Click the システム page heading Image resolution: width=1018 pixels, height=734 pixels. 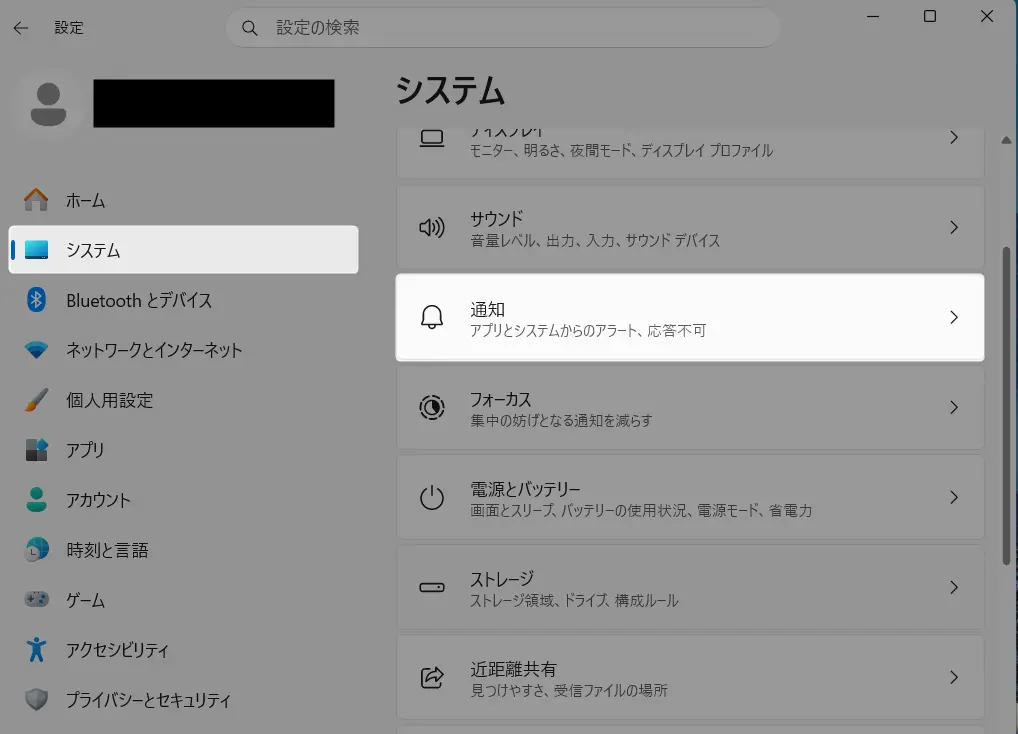[x=450, y=90]
